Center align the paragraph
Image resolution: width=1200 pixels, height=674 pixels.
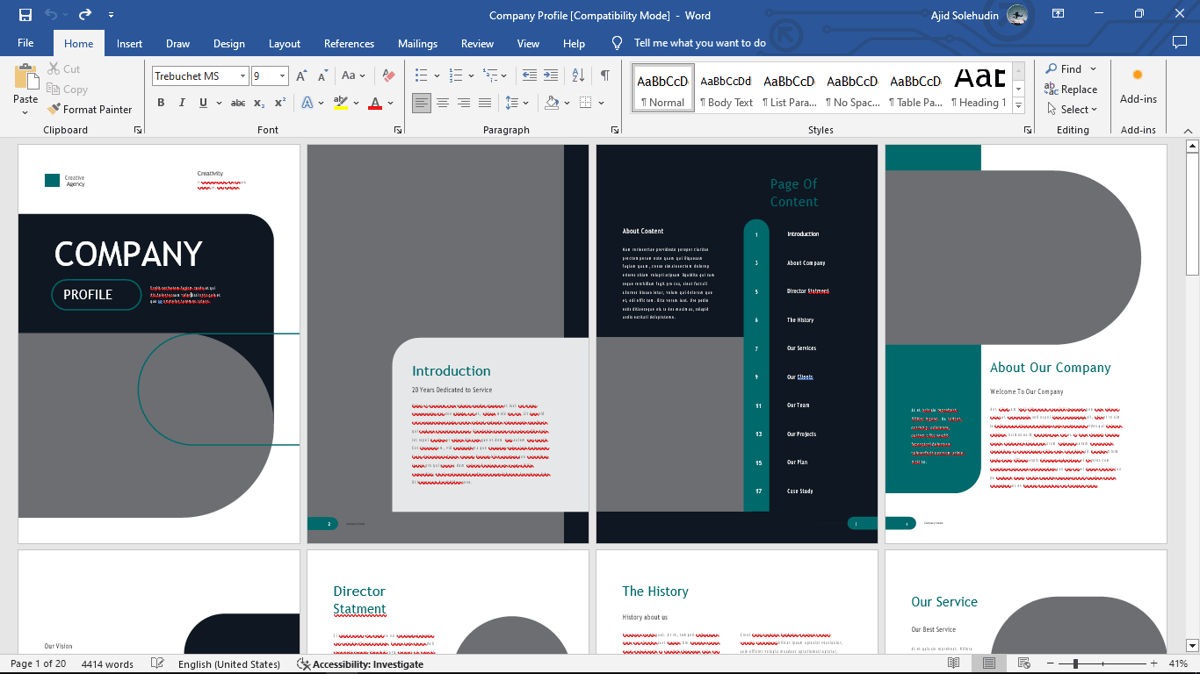(x=442, y=102)
